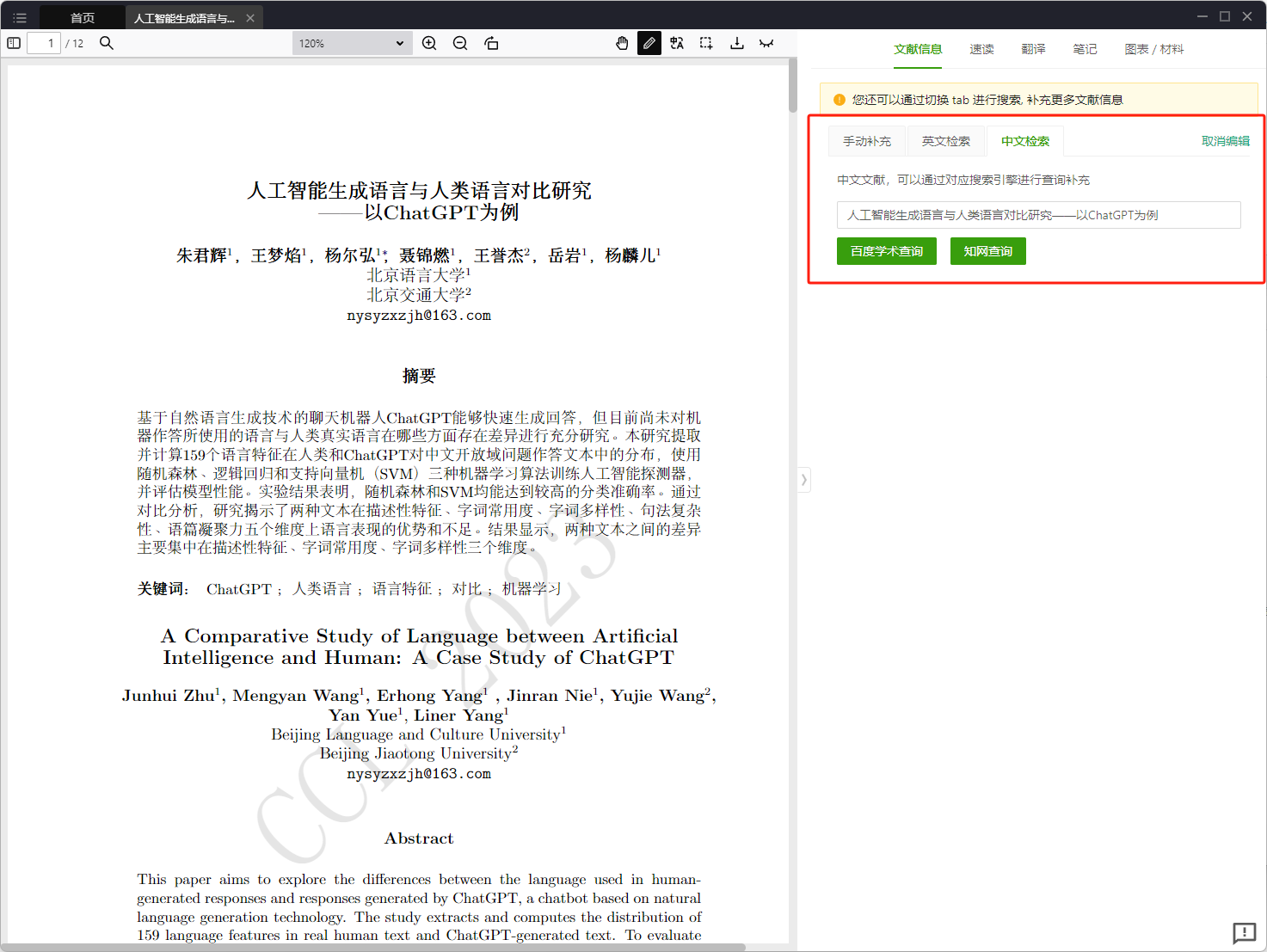Screen dimensions: 1267x952
Task: Open the feedback icon at bottom right
Action: [1245, 933]
